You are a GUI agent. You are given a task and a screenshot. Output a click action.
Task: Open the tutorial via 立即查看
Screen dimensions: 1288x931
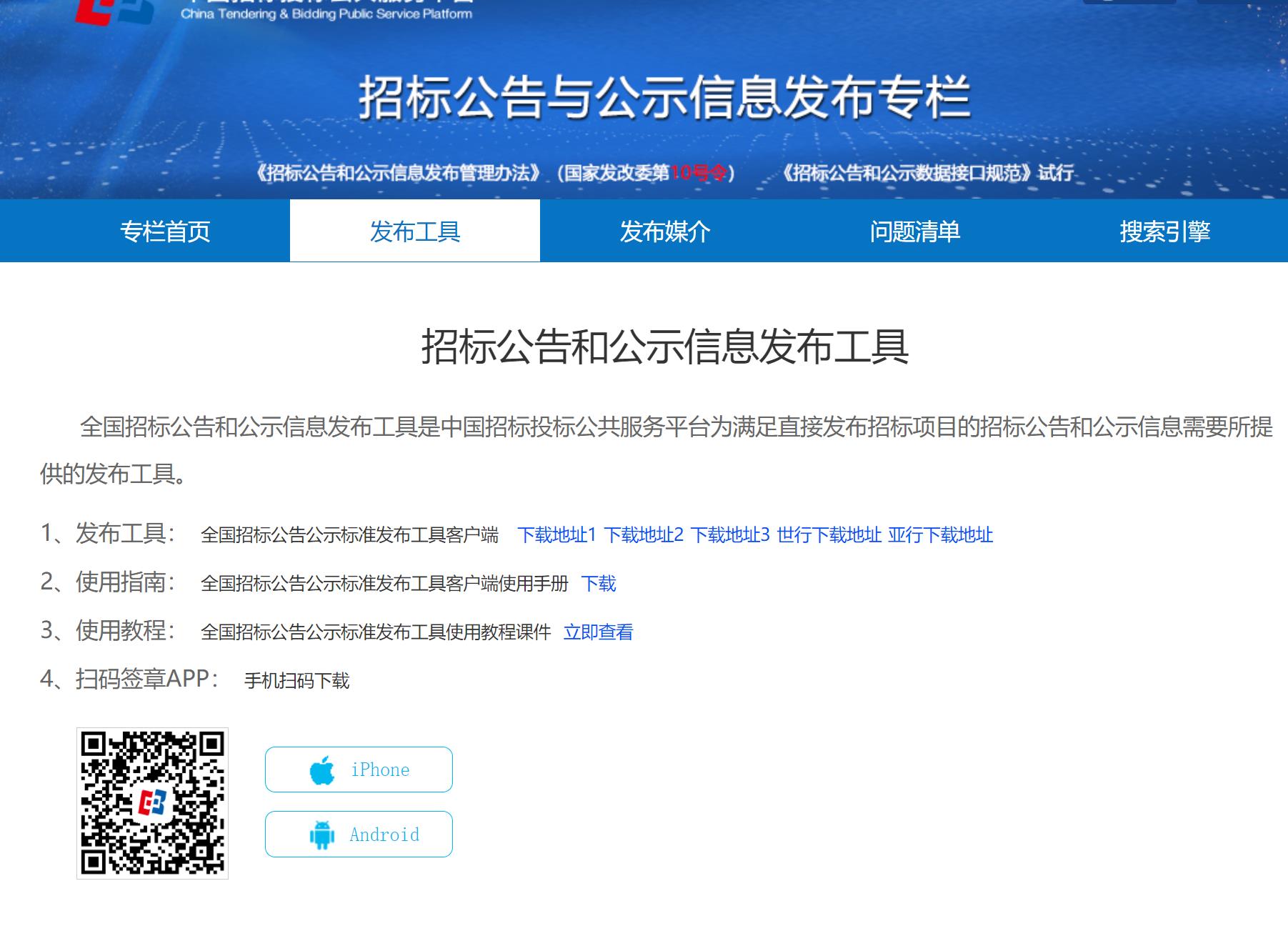coord(599,632)
